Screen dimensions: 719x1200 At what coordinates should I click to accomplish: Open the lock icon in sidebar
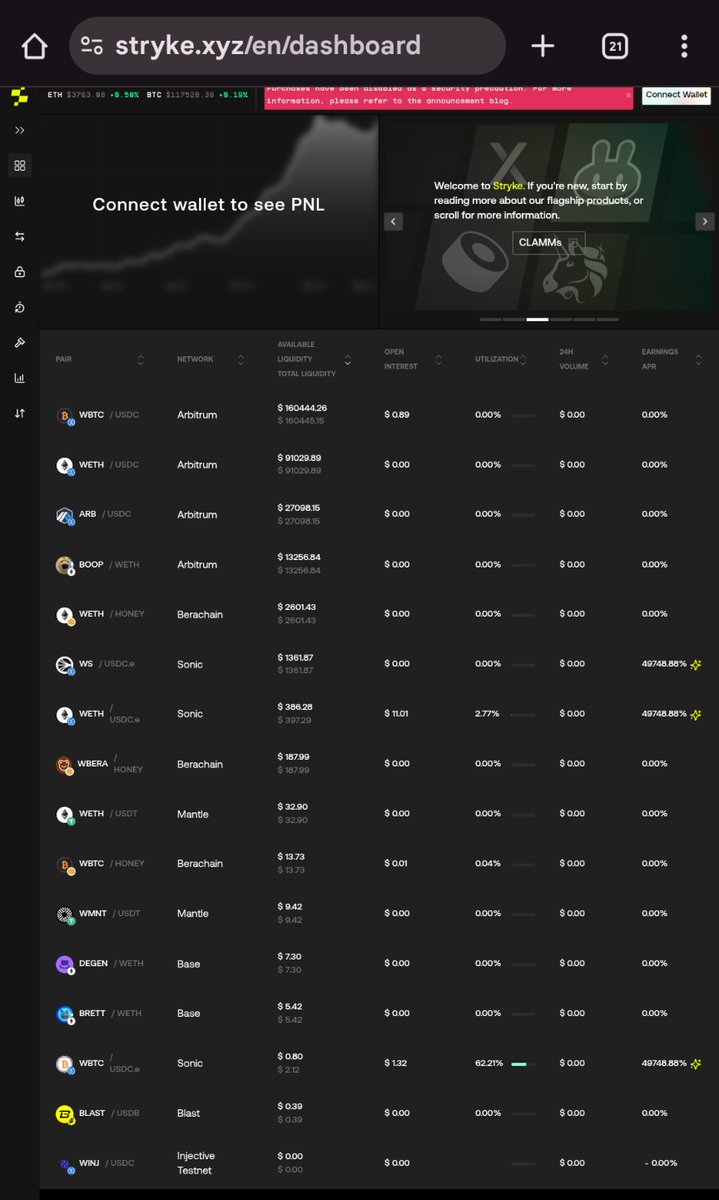coord(19,271)
